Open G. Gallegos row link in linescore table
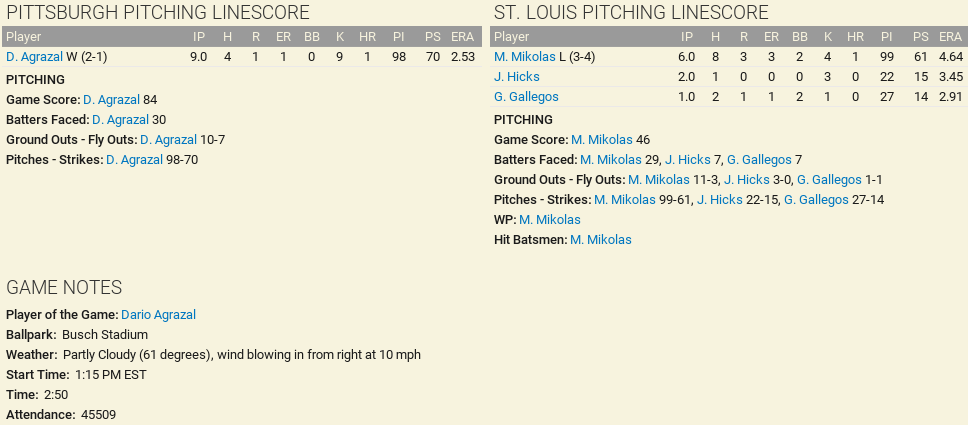This screenshot has height=425, width=968. point(526,97)
